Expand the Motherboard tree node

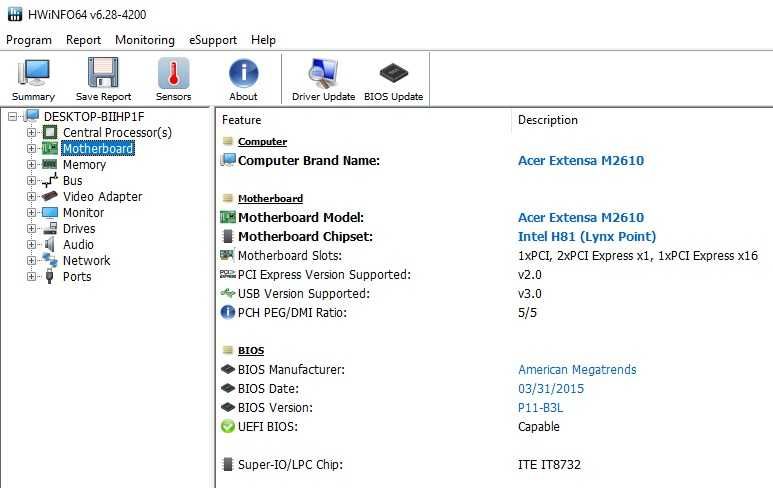point(31,148)
